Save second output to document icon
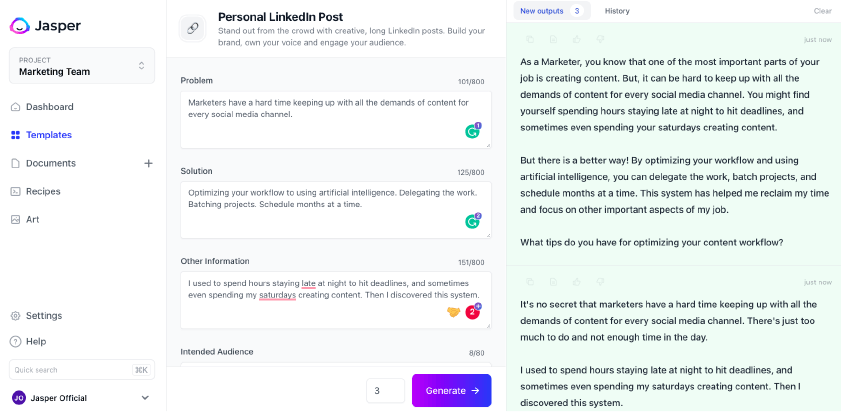Viewport: 841px width, 412px height. click(x=554, y=282)
